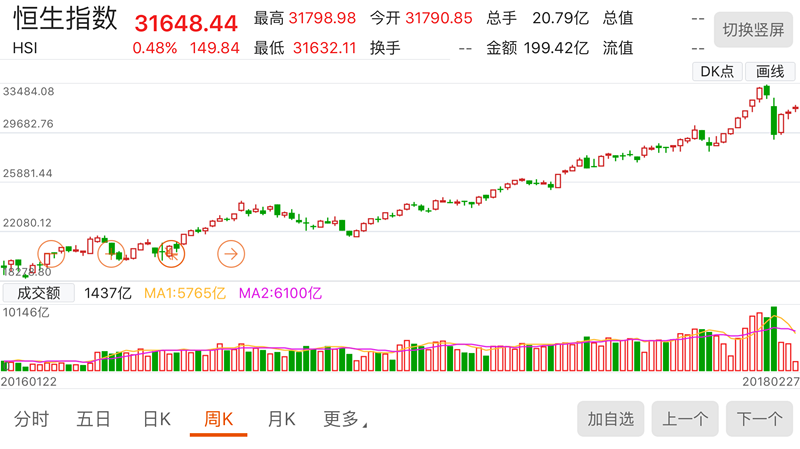The height and width of the screenshot is (449, 800).
Task: Expand the 更多 period options
Action: [x=344, y=419]
